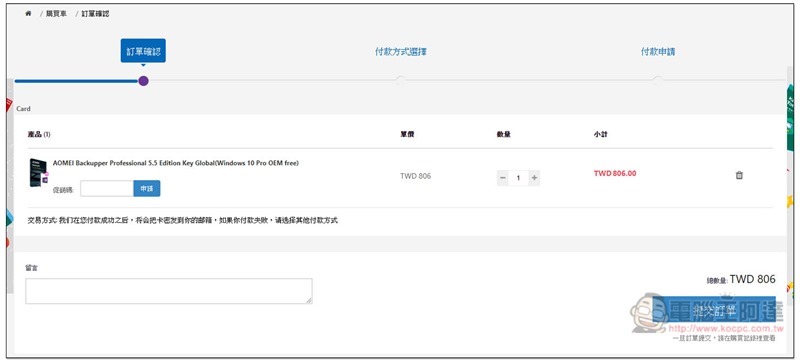Go to the home page icon
Image resolution: width=800 pixels, height=362 pixels.
click(x=28, y=14)
